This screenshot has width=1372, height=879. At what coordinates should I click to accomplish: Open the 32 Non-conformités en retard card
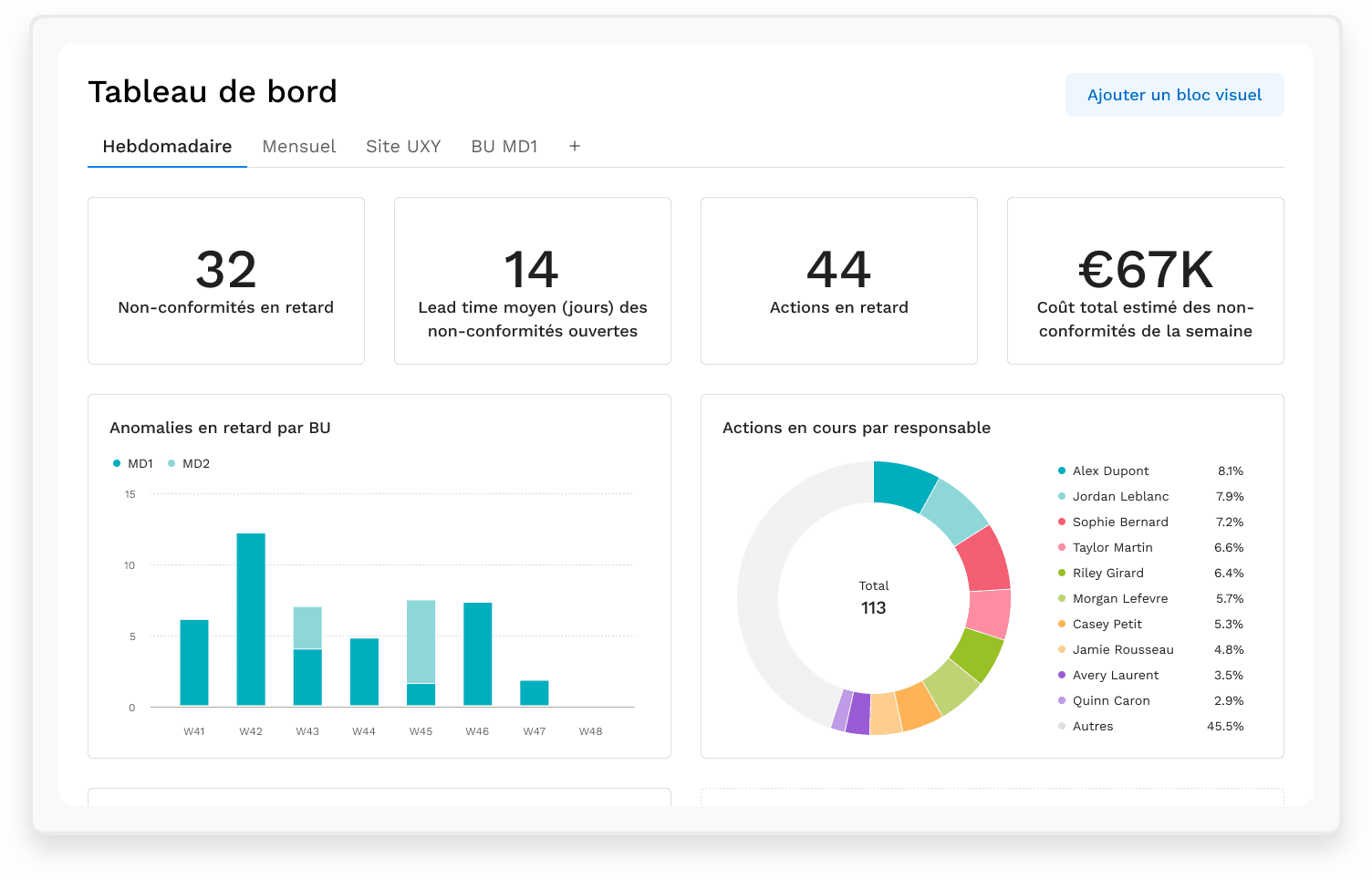[226, 281]
